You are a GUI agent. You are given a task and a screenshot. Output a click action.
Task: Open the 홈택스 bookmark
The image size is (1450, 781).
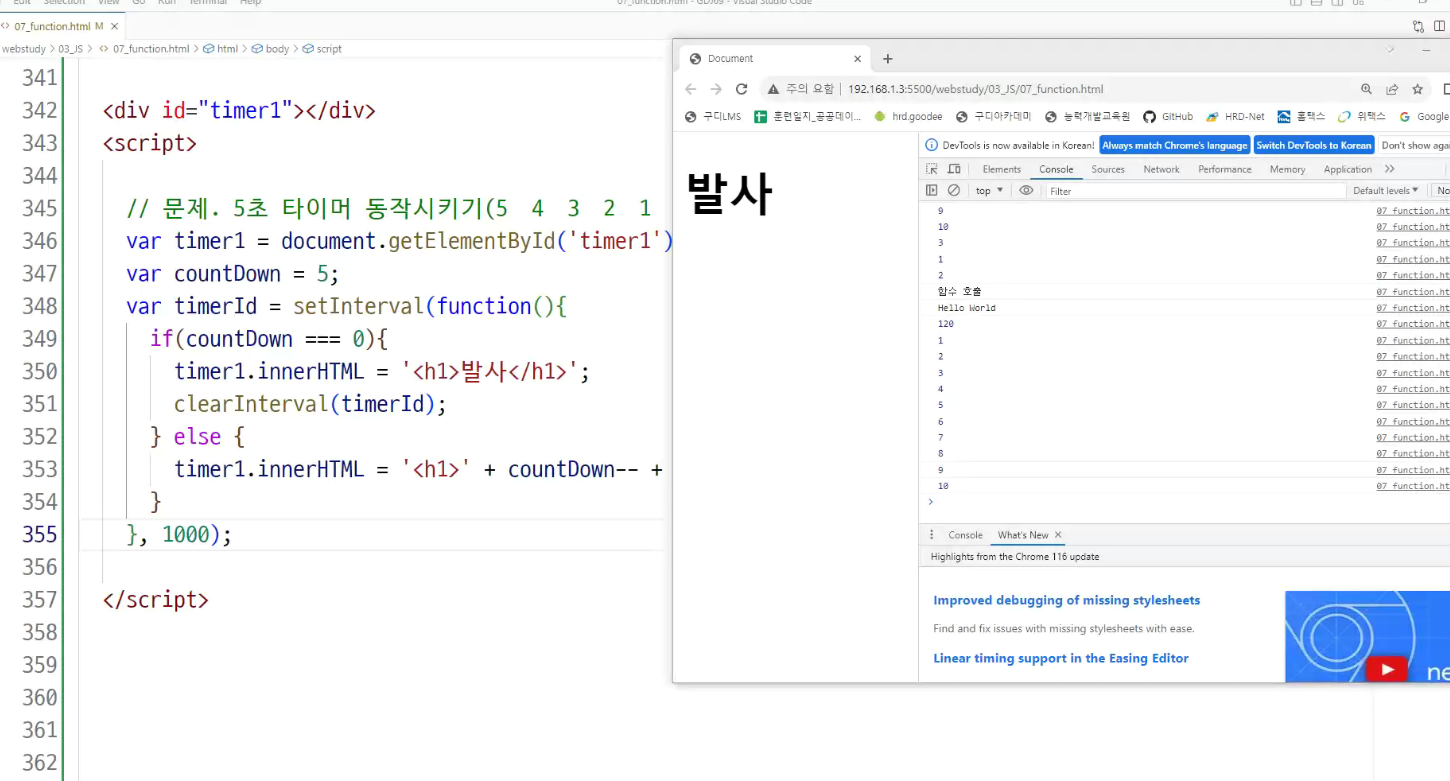pos(1301,117)
